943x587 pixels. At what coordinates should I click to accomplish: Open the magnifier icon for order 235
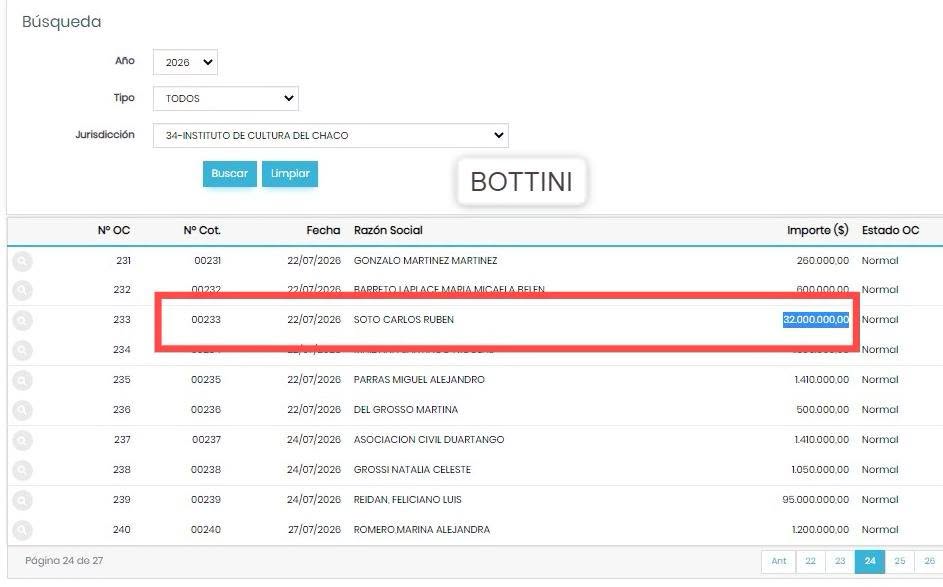22,380
